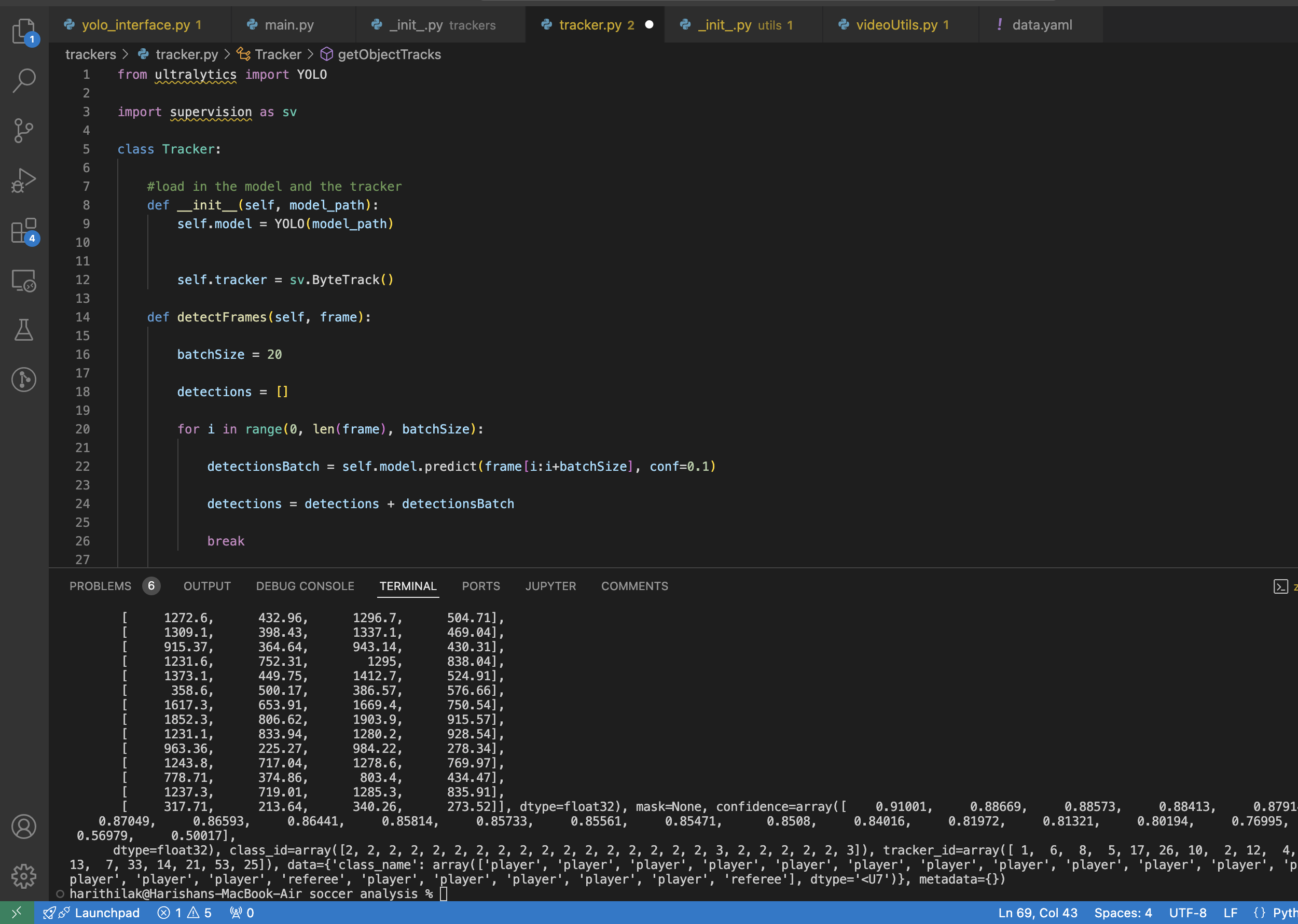The width and height of the screenshot is (1298, 924).
Task: Click the remote window status indicator
Action: point(17,913)
